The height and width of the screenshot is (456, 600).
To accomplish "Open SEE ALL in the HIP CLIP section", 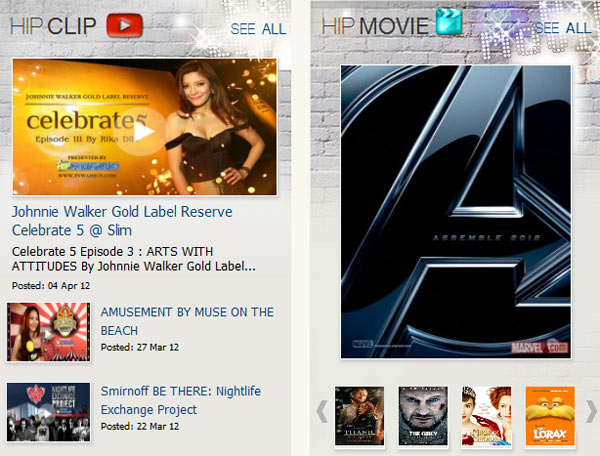I will [258, 29].
